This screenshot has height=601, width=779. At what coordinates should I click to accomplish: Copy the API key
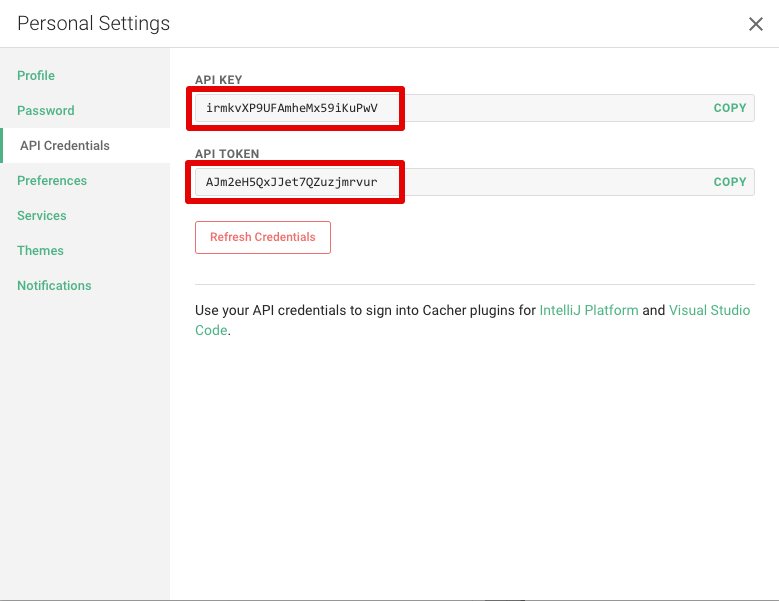[x=729, y=108]
